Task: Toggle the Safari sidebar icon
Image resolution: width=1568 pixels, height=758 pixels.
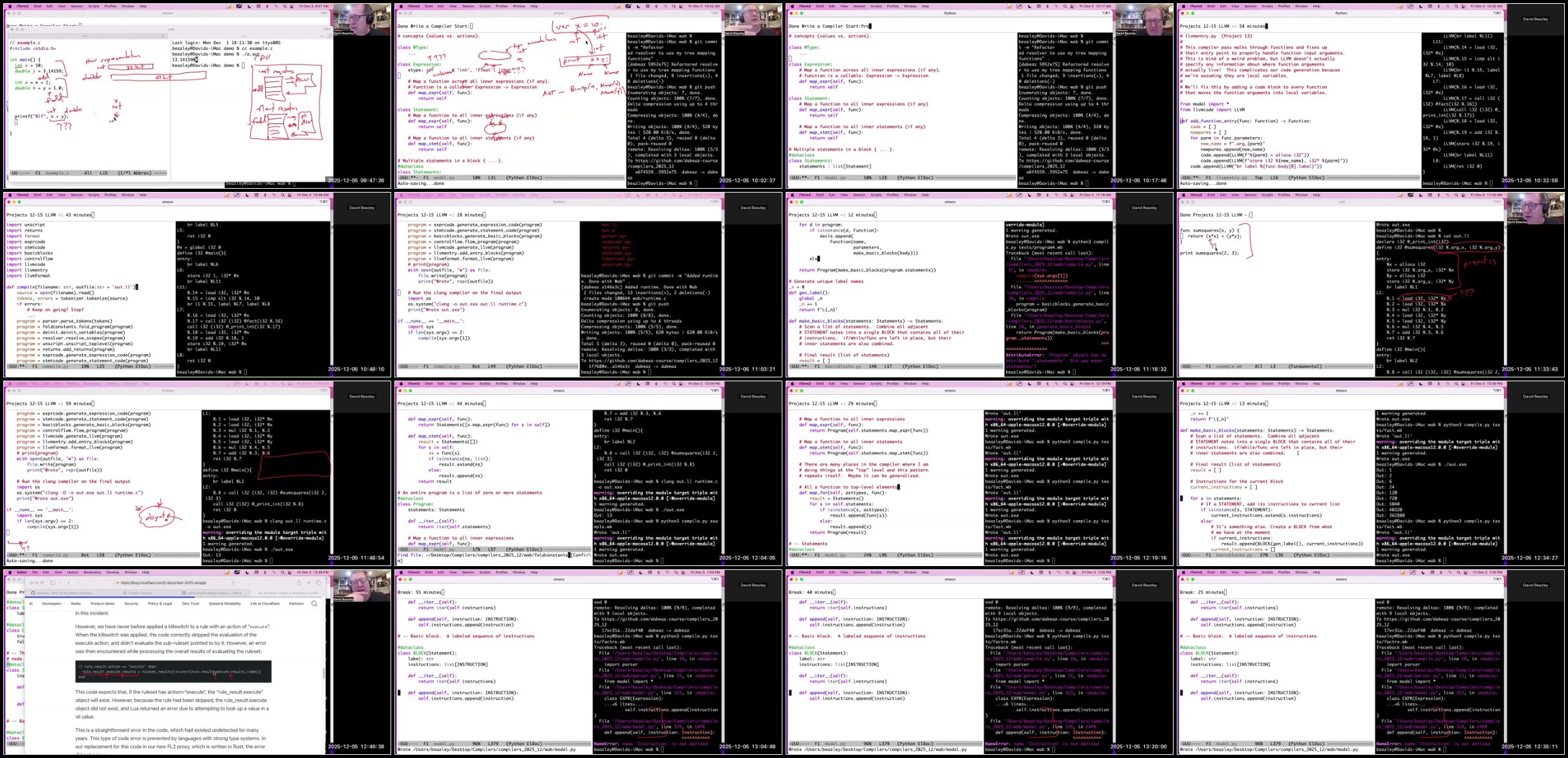Action: (52, 582)
